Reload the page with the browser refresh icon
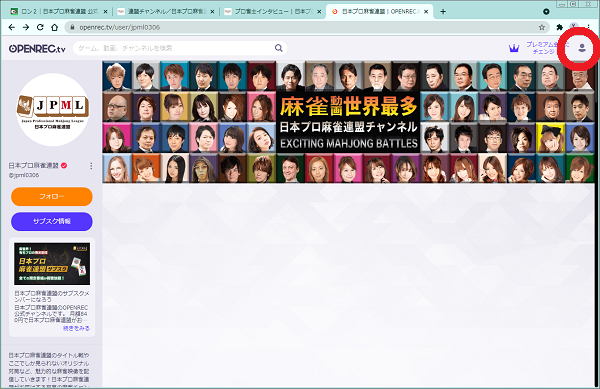Viewport: 600px width, 389px height. pyautogui.click(x=40, y=27)
